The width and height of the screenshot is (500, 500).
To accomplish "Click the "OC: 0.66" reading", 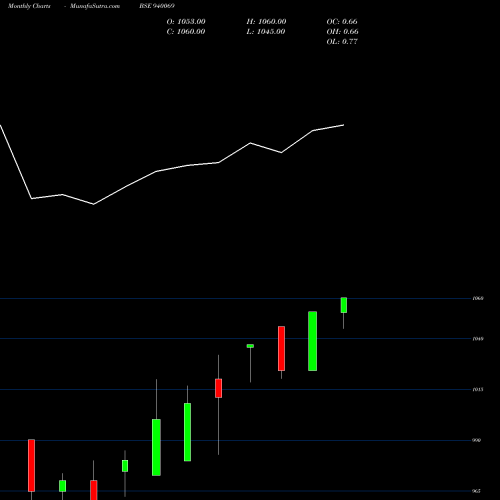I will (x=342, y=22).
